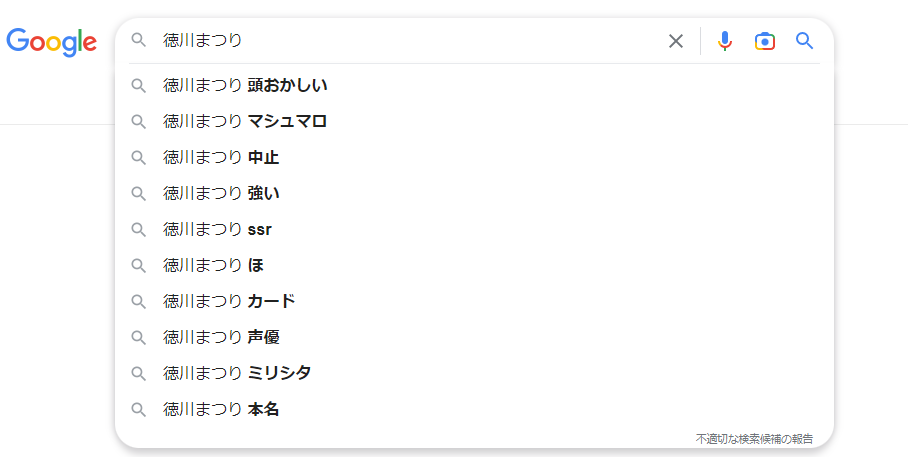Choose the 徳川まつり 強い suggestion
The image size is (908, 457).
point(474,193)
